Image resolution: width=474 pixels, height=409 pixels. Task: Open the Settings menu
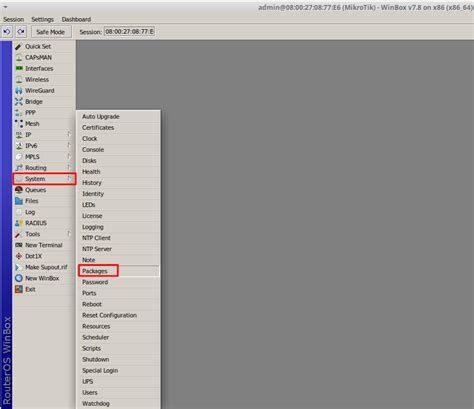[42, 19]
